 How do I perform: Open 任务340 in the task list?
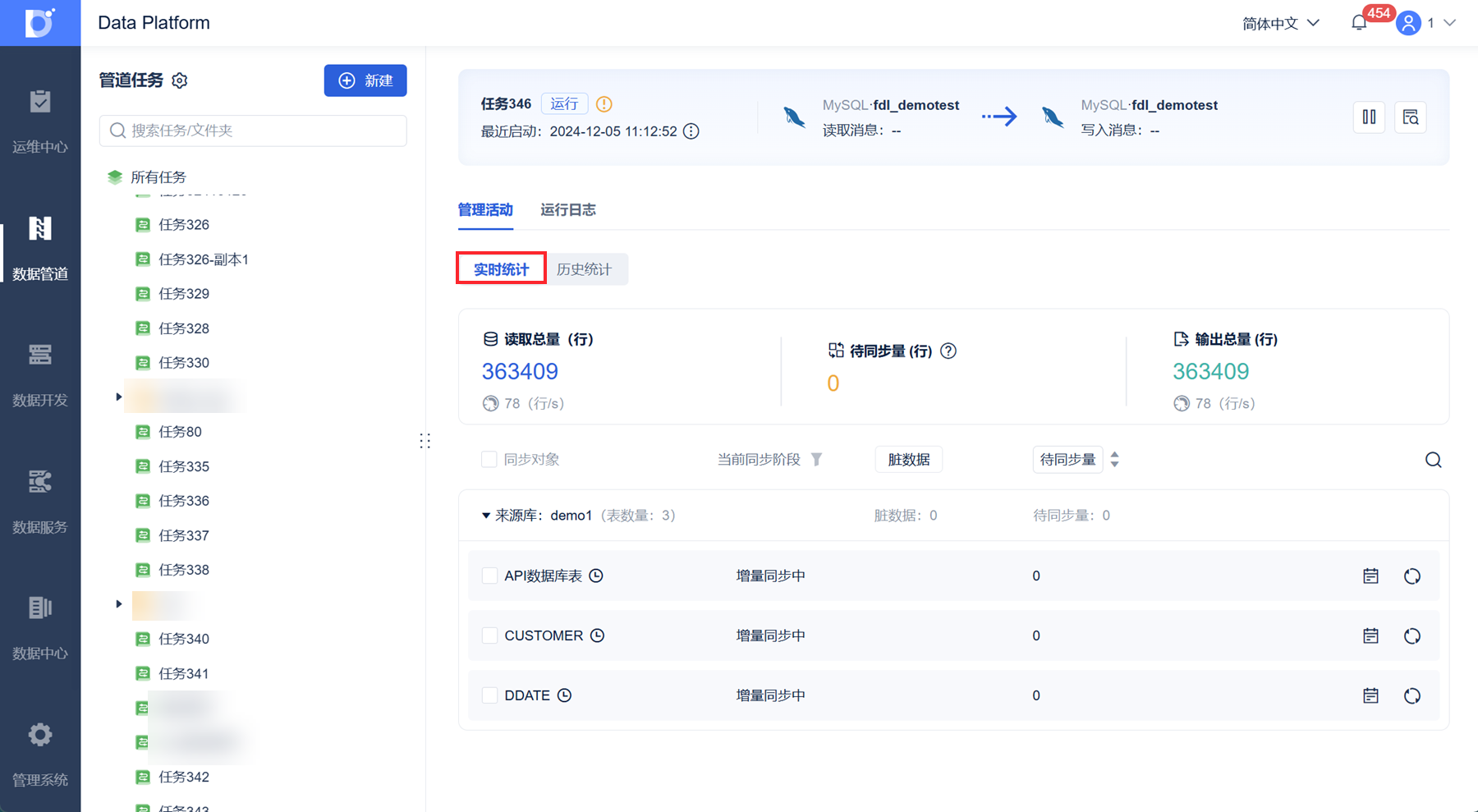pyautogui.click(x=184, y=639)
